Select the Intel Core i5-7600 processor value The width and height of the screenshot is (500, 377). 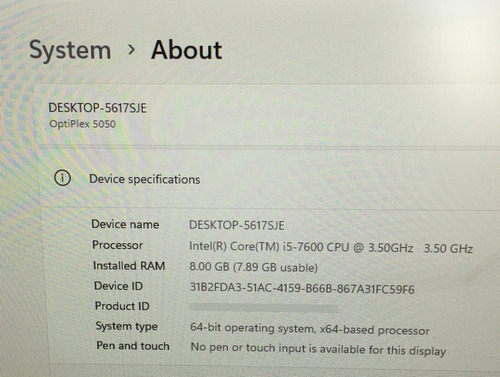(x=331, y=248)
